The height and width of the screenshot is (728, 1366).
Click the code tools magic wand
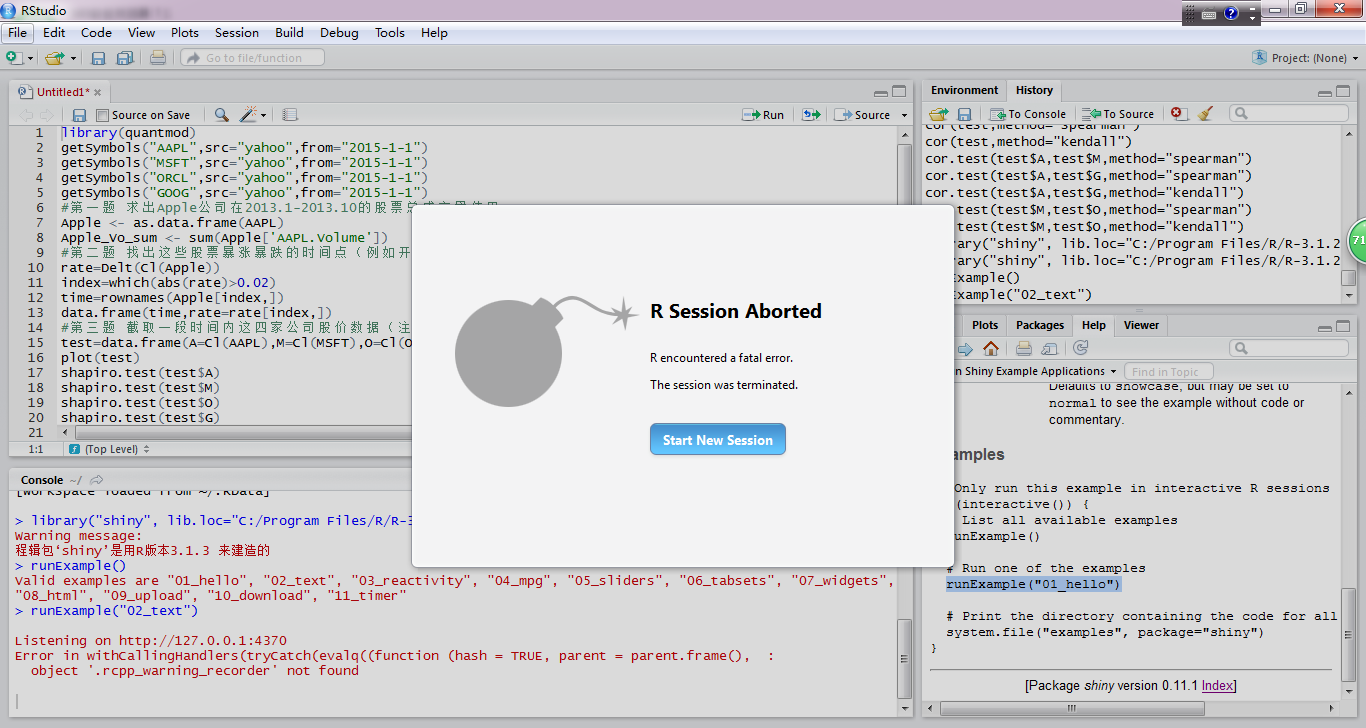pos(249,115)
